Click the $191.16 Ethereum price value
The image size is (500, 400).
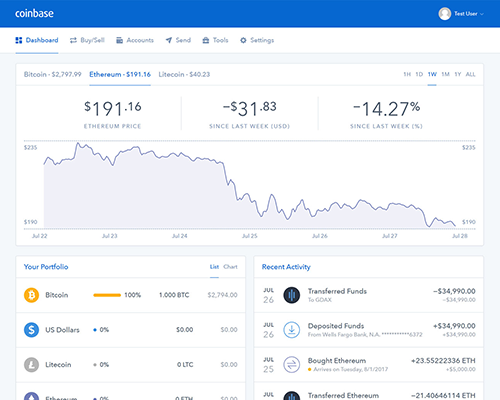pyautogui.click(x=113, y=108)
